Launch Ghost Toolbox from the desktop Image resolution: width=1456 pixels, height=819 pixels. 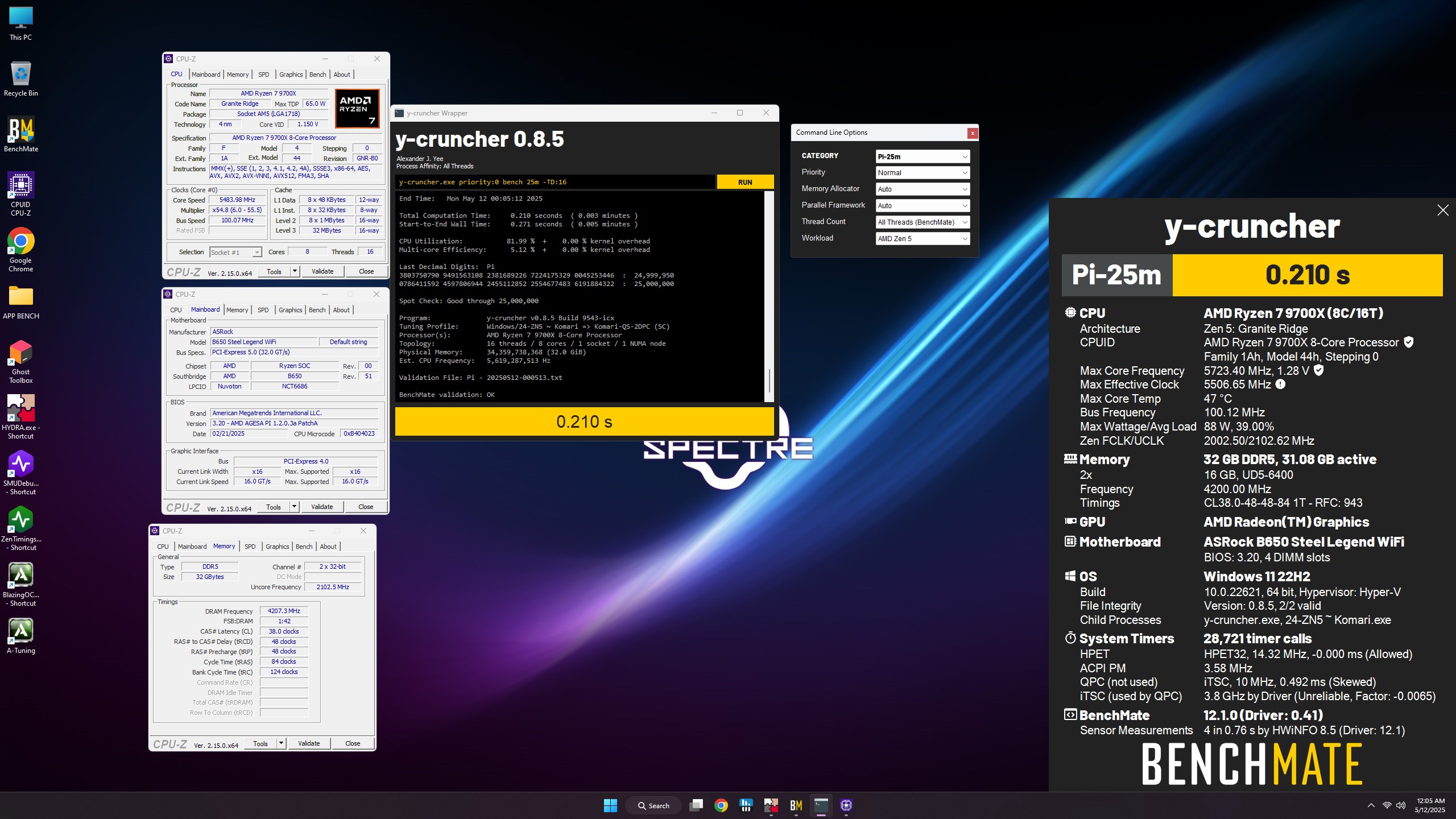point(21,362)
